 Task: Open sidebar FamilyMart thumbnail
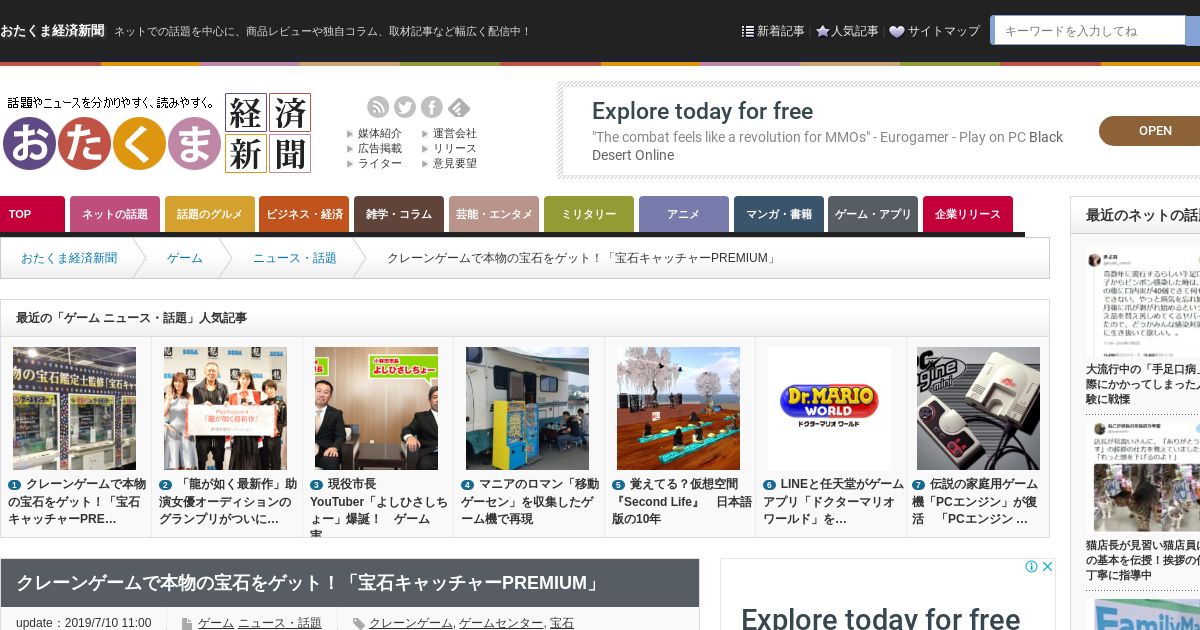tap(1146, 614)
